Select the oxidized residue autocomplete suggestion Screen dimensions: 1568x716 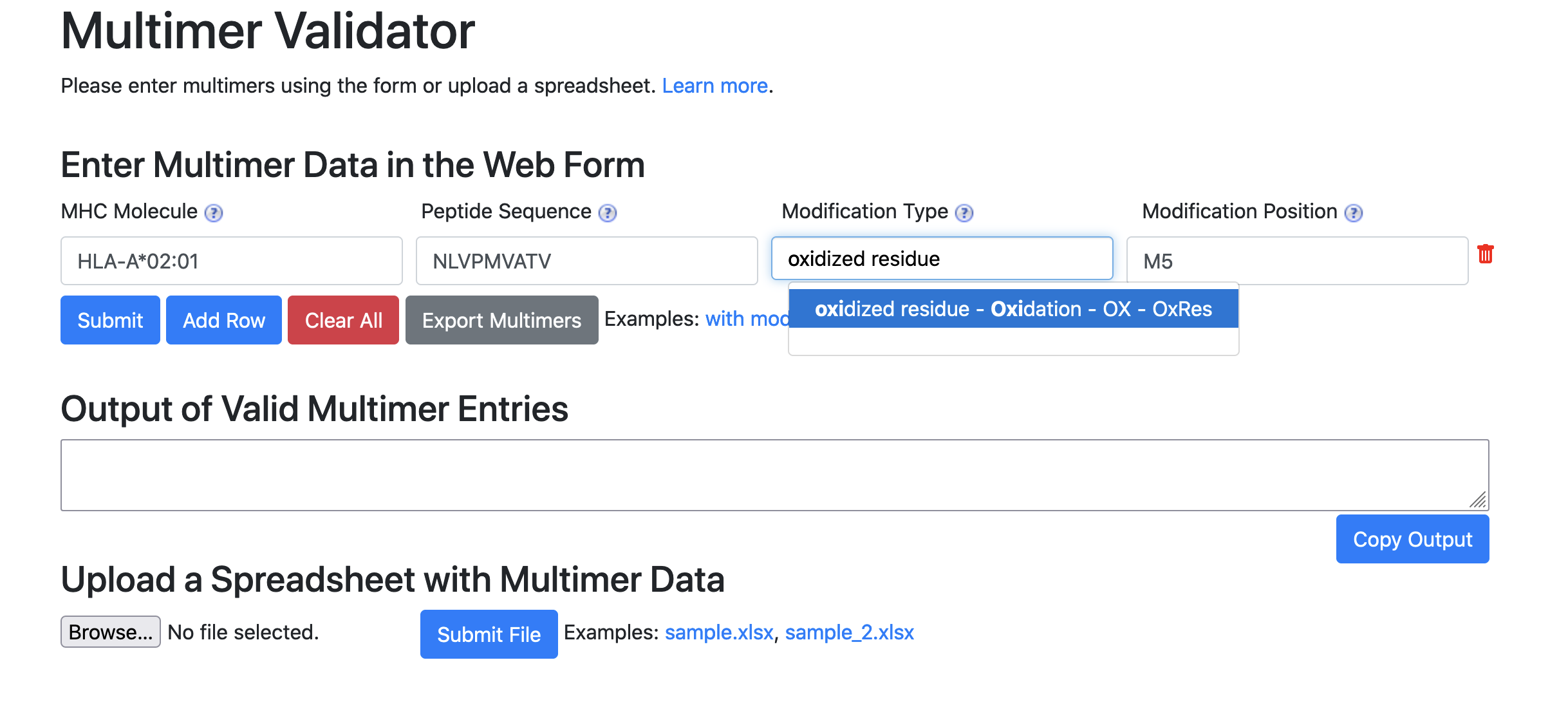point(1013,309)
